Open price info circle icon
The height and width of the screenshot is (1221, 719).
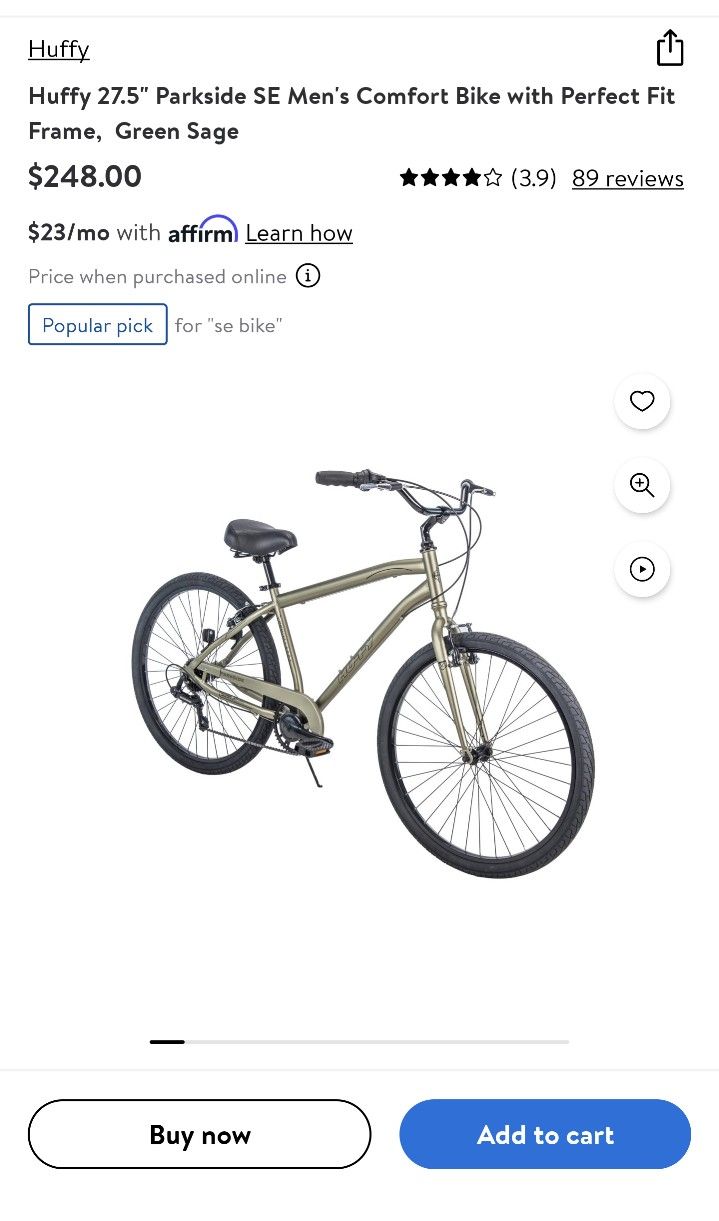point(308,276)
